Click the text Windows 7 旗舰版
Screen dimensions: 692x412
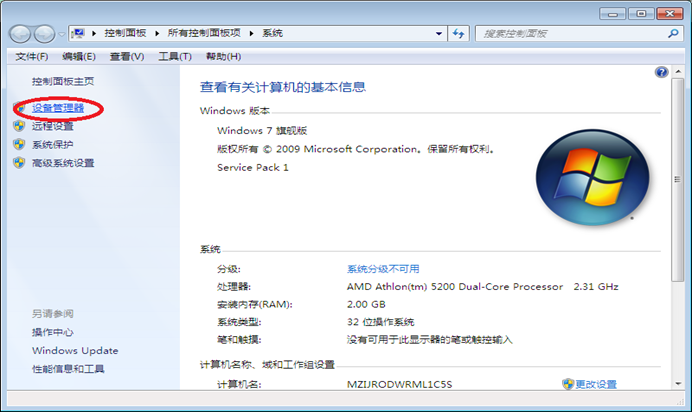[x=262, y=131]
